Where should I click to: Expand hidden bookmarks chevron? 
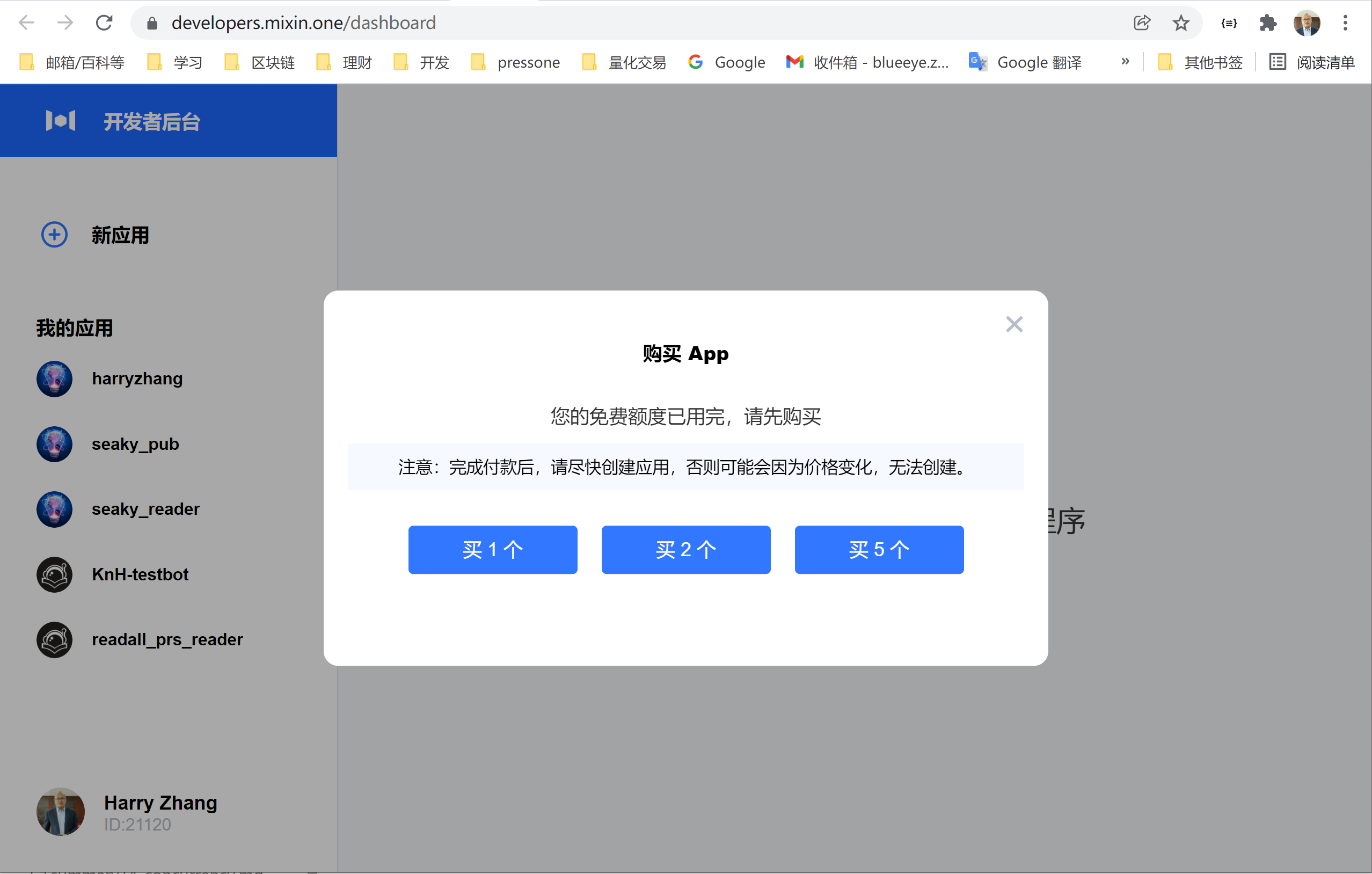[1125, 62]
